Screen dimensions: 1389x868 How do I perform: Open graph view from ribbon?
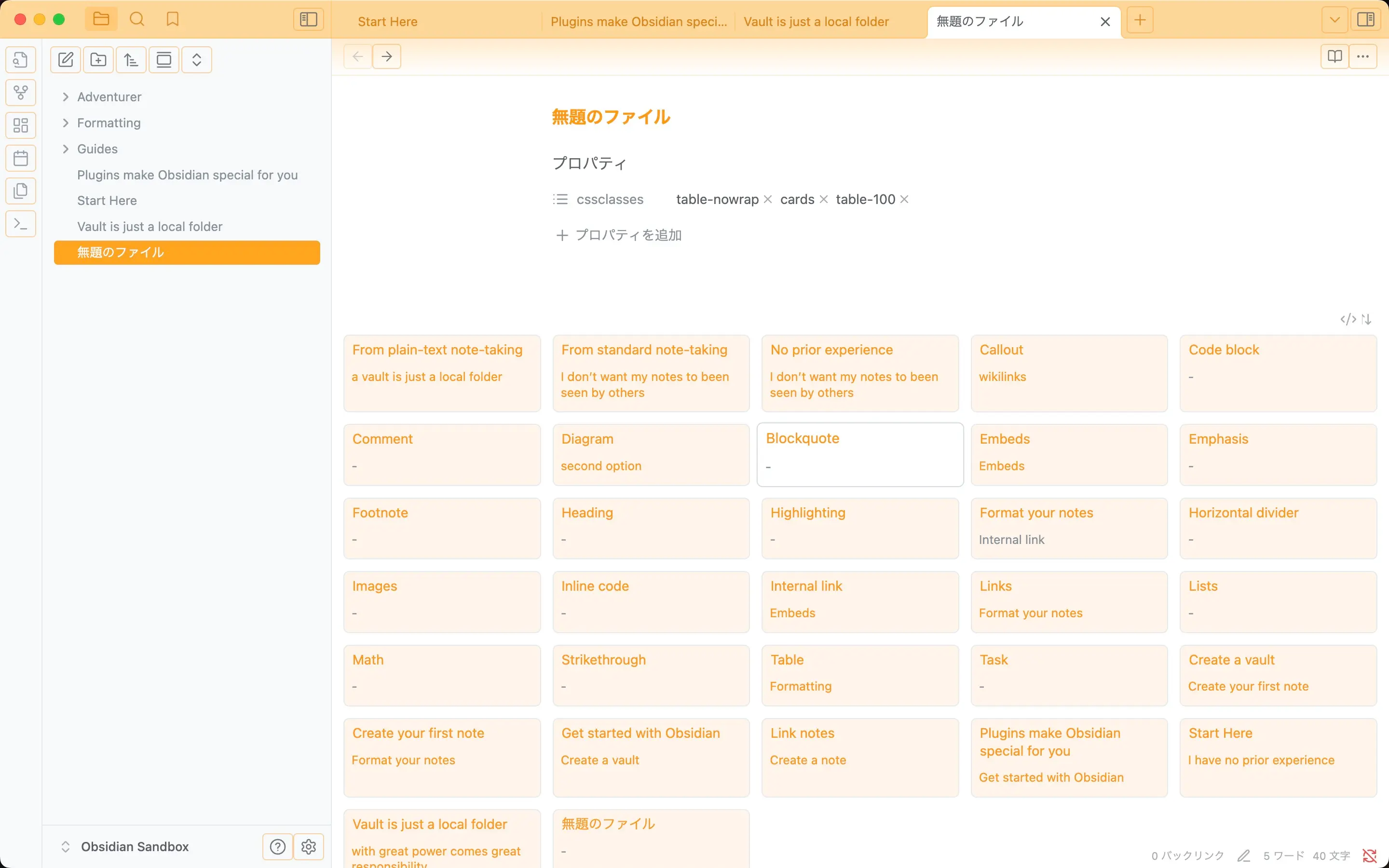click(21, 93)
